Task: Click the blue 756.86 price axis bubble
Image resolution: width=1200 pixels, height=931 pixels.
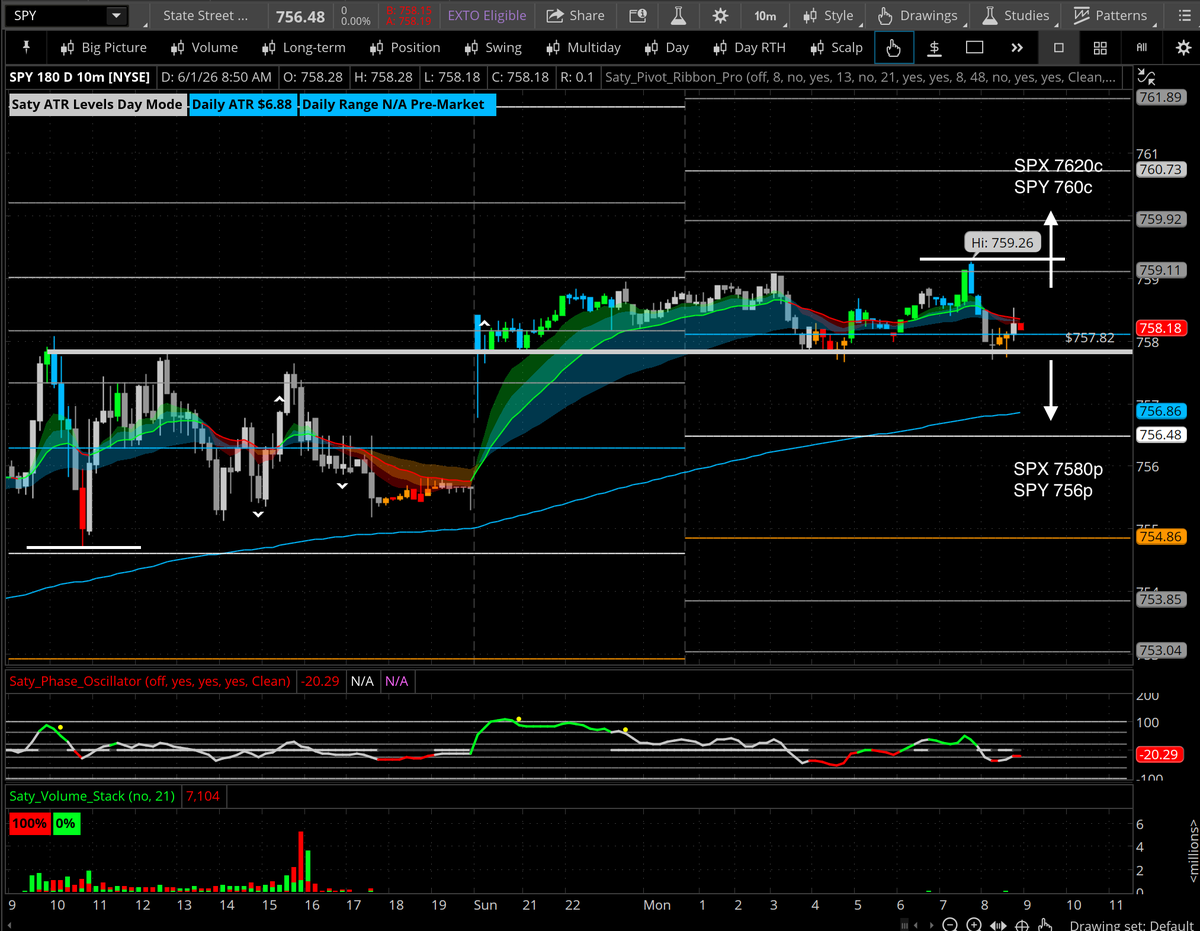Action: click(1161, 410)
